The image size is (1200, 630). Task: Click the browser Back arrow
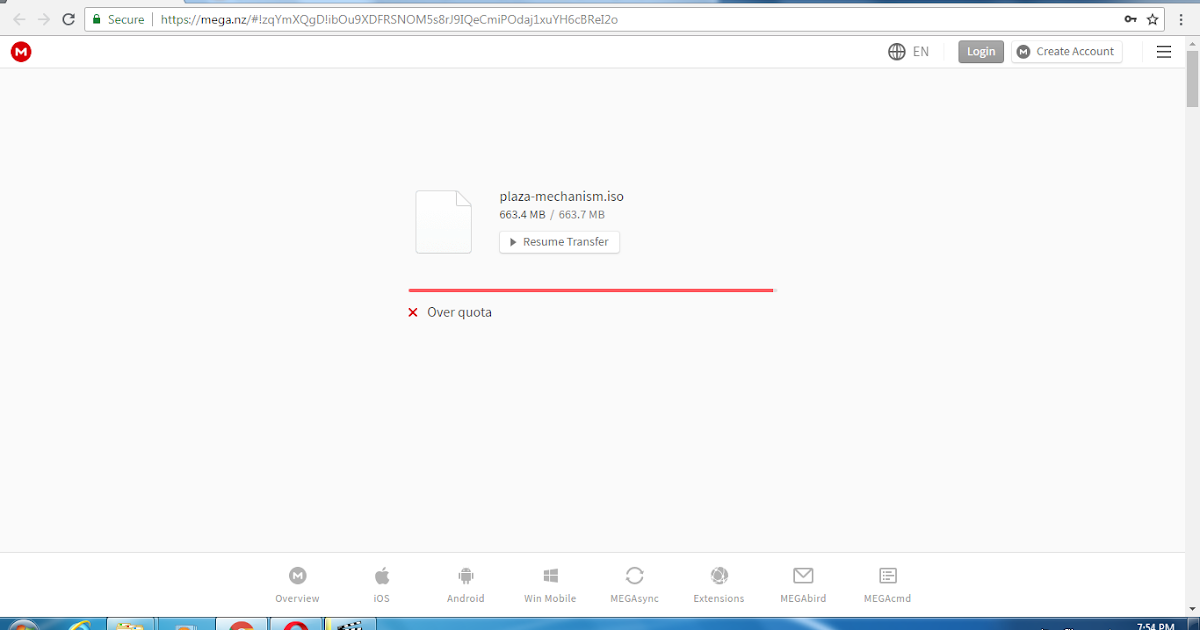click(x=19, y=19)
